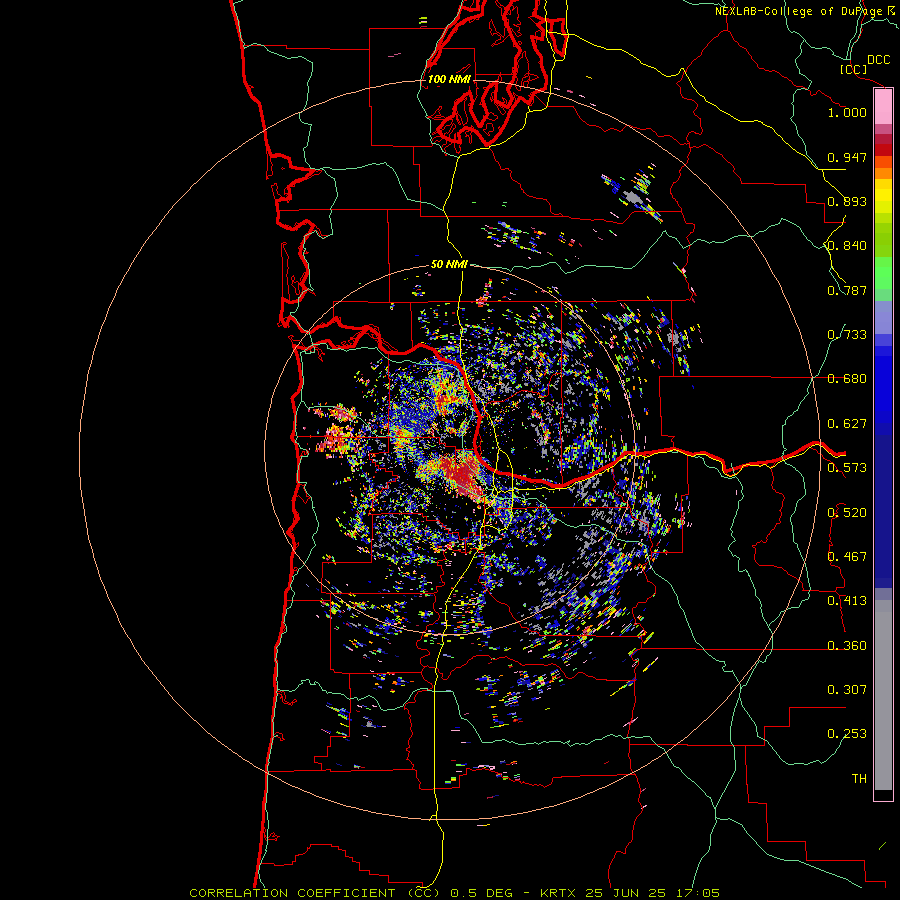Viewport: 900px width, 900px height.
Task: Click the 0.5 DEG elevation text
Action: [x=483, y=893]
